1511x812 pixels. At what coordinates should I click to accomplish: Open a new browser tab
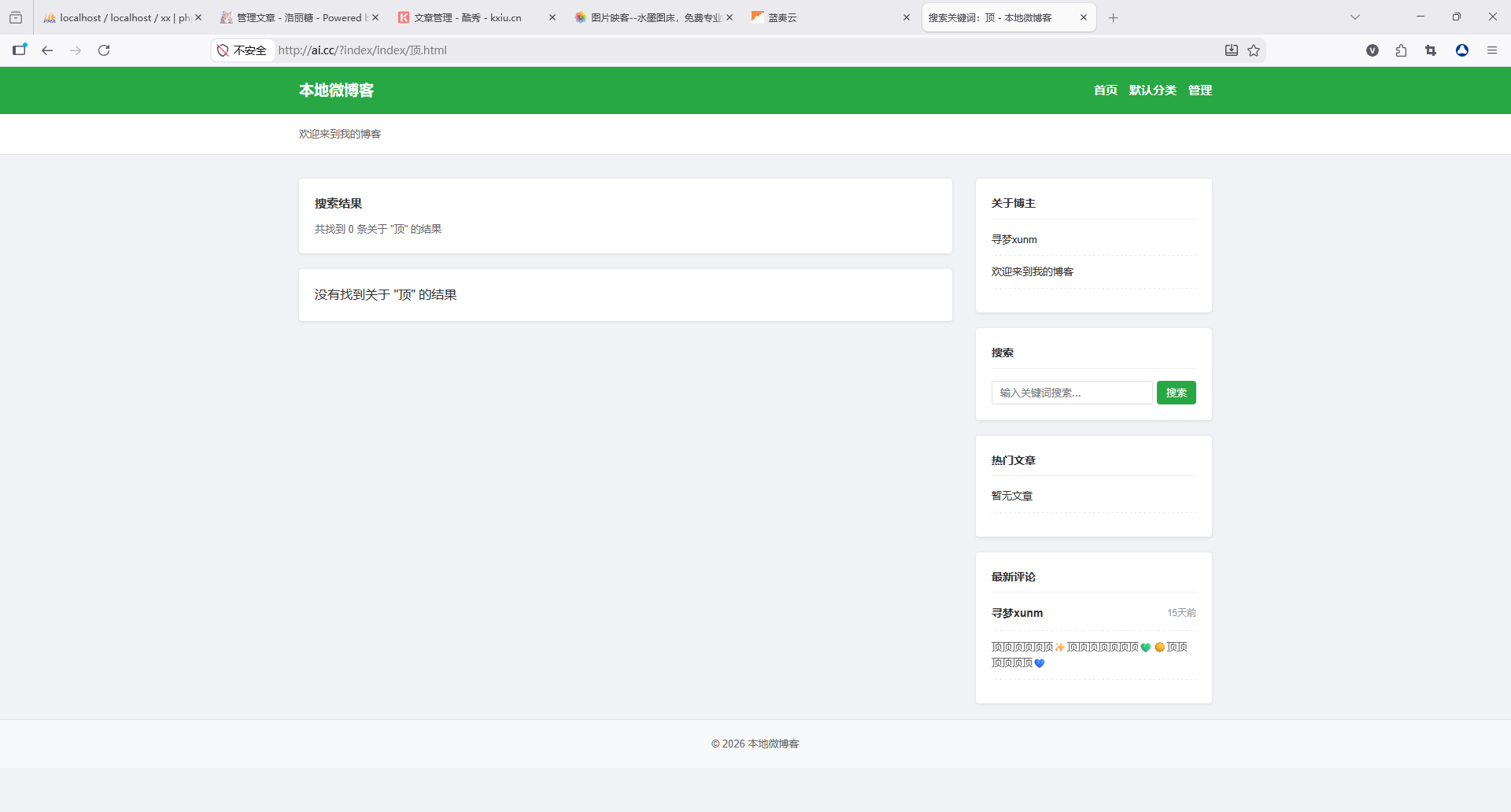click(1113, 17)
